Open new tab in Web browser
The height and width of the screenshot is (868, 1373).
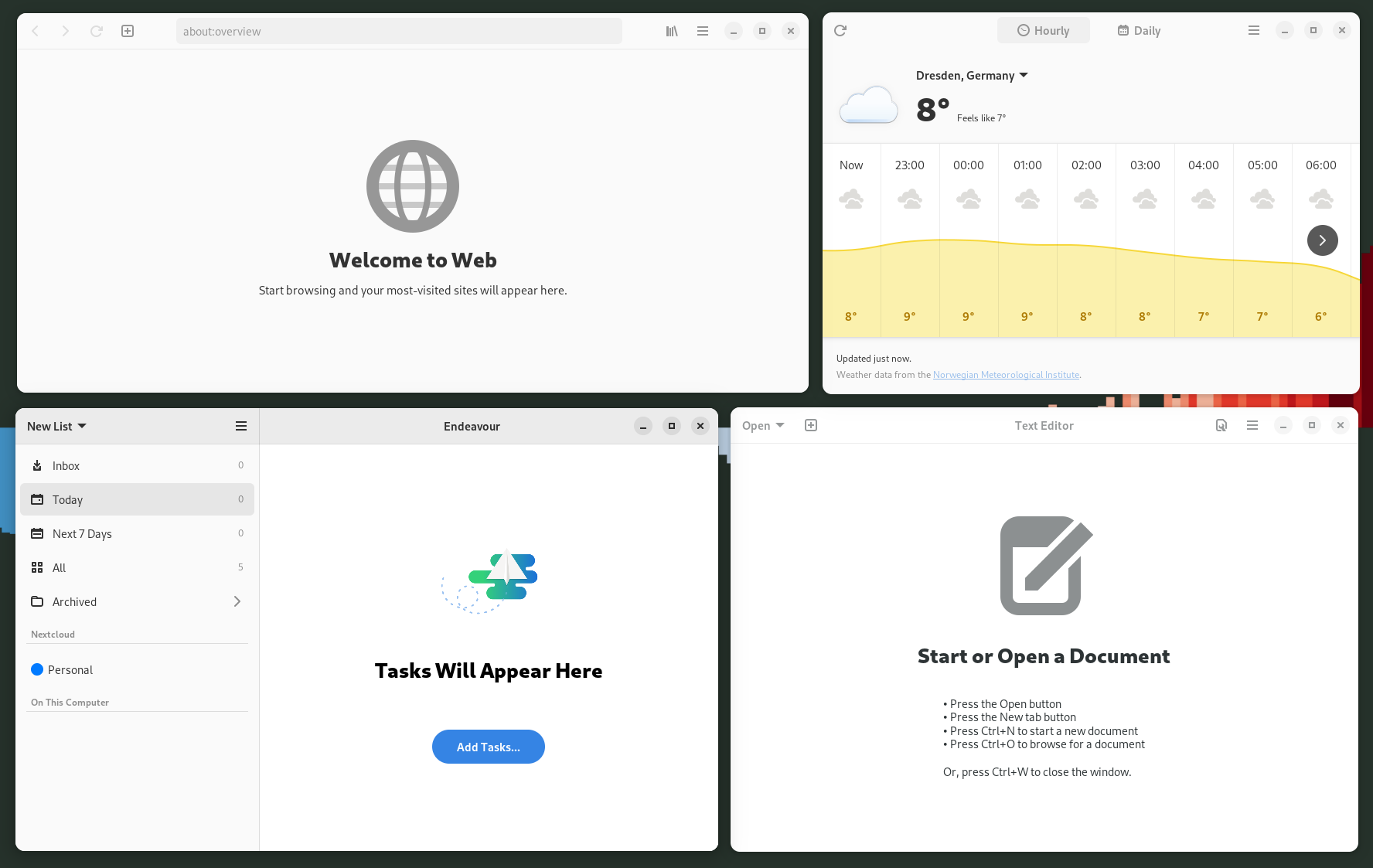pos(128,31)
